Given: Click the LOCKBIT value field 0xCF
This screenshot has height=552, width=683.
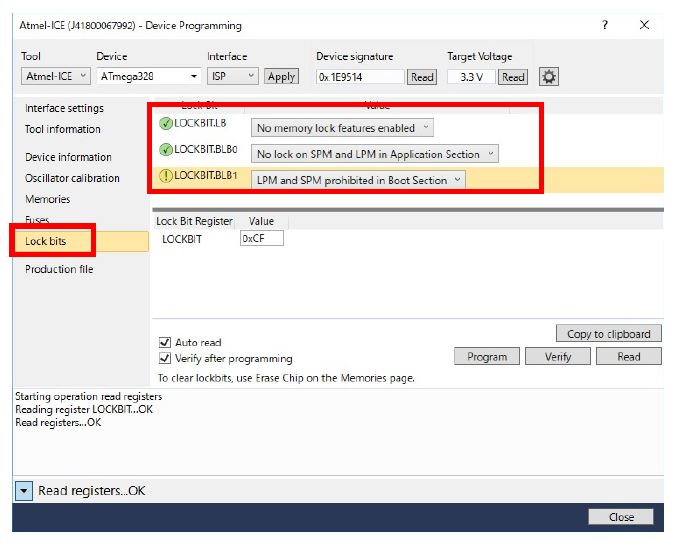Looking at the screenshot, I should (x=261, y=238).
